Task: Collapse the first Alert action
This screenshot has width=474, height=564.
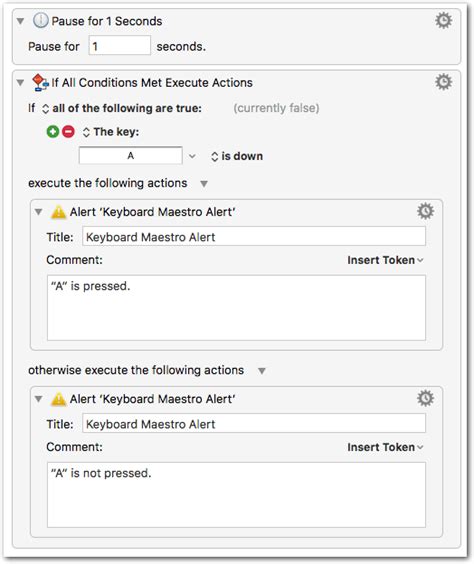Action: pyautogui.click(x=38, y=212)
